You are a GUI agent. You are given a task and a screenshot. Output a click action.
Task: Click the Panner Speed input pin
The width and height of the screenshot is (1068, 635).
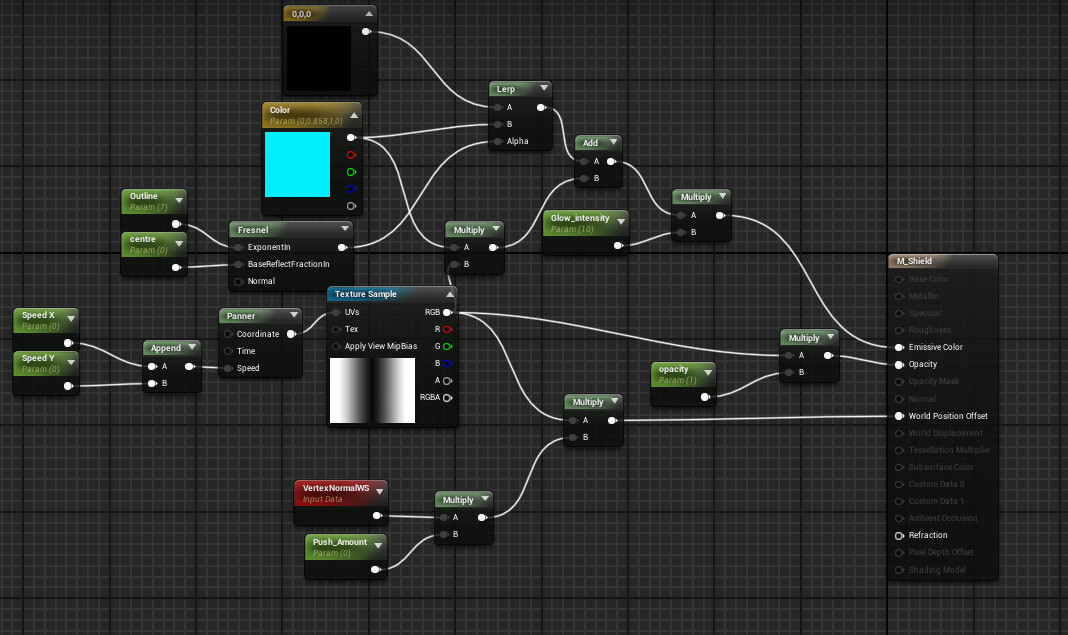coord(229,368)
